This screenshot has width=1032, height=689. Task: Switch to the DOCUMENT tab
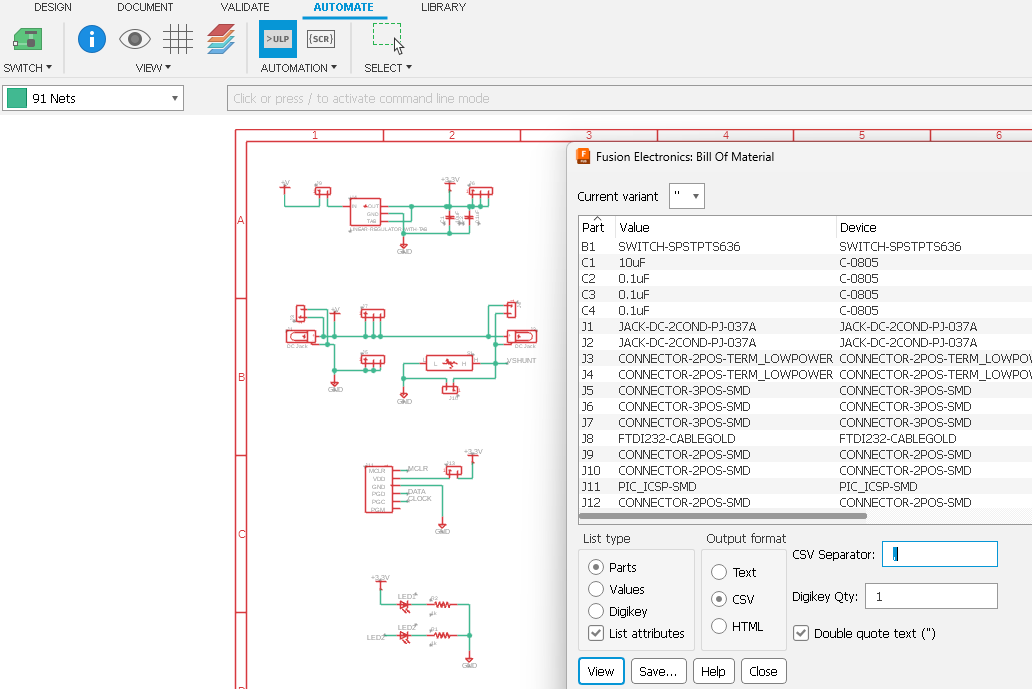tap(145, 7)
